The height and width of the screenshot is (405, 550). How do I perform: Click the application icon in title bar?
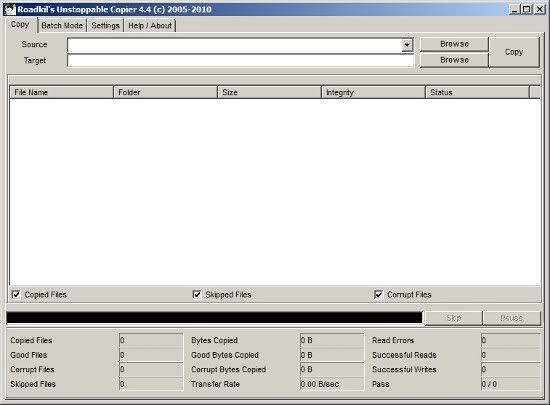tap(9, 9)
